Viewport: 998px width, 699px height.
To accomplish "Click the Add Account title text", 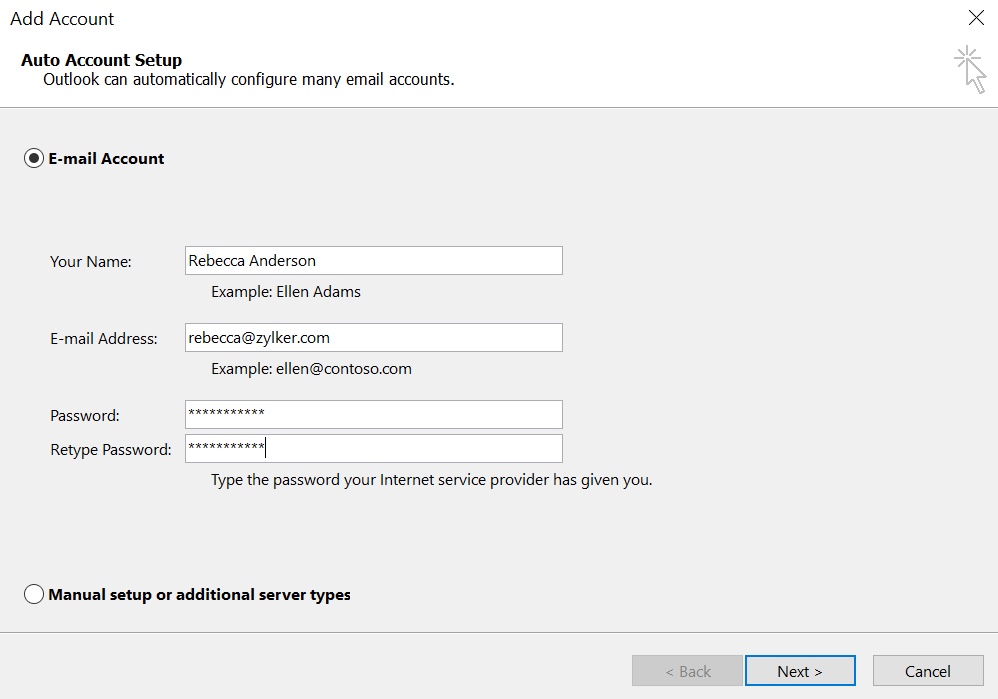I will point(62,18).
